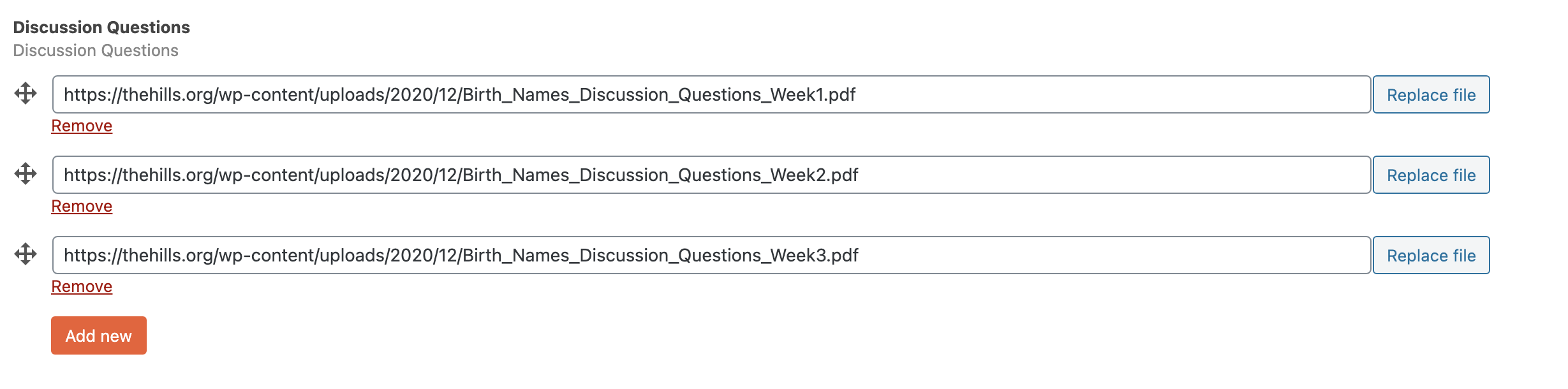The height and width of the screenshot is (389, 1568).
Task: Replace file for the Week1 PDF
Action: tap(1431, 94)
